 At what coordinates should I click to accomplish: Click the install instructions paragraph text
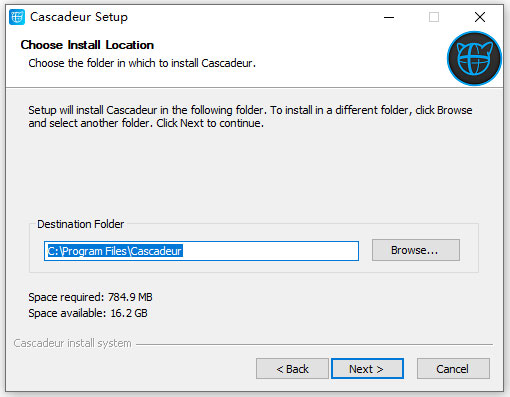tap(250, 117)
